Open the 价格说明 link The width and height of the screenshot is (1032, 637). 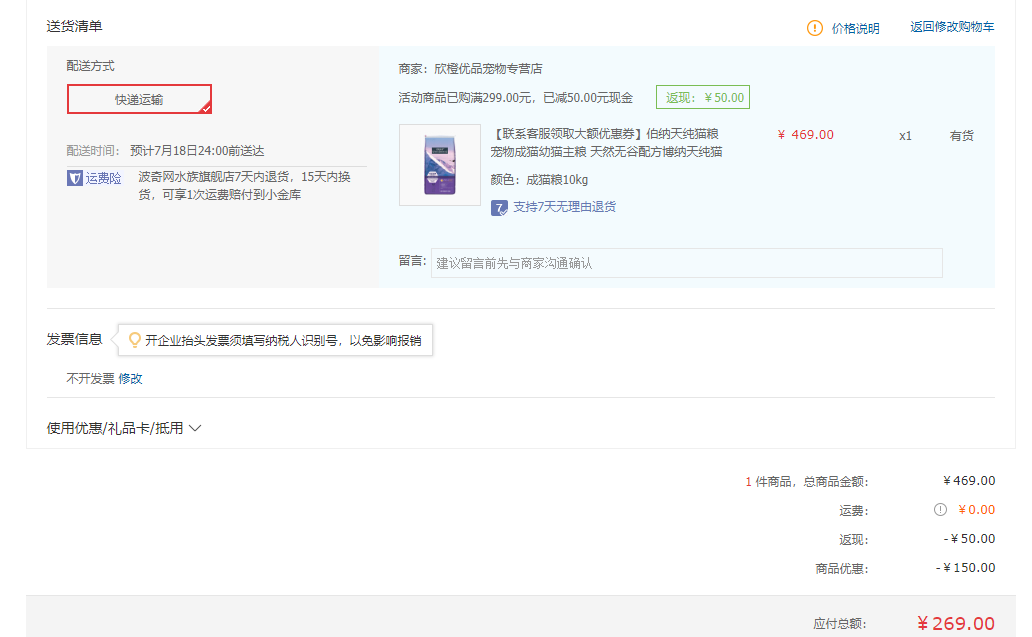pyautogui.click(x=855, y=28)
